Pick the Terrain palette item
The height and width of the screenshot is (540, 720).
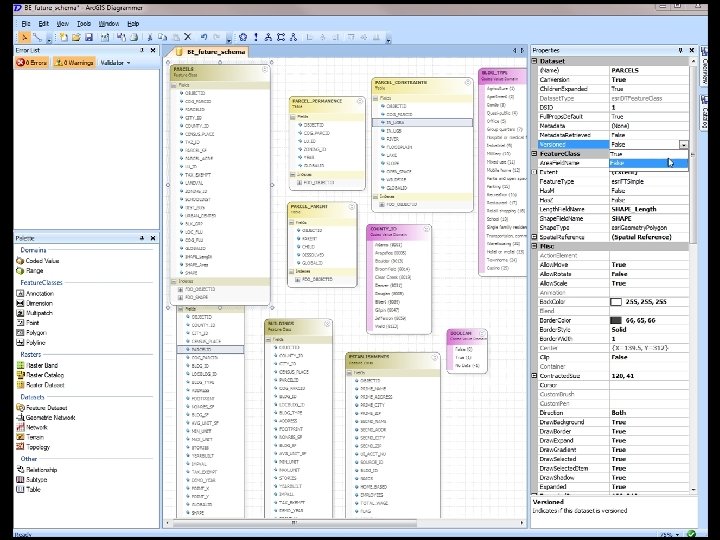point(30,437)
